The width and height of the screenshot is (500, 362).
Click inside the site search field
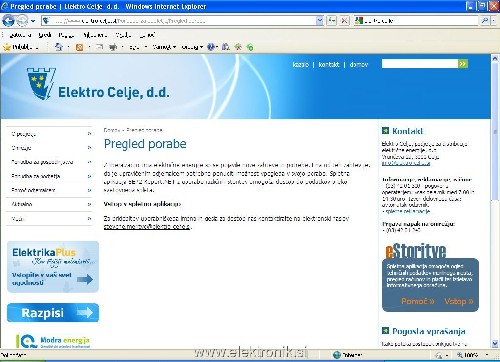(420, 64)
